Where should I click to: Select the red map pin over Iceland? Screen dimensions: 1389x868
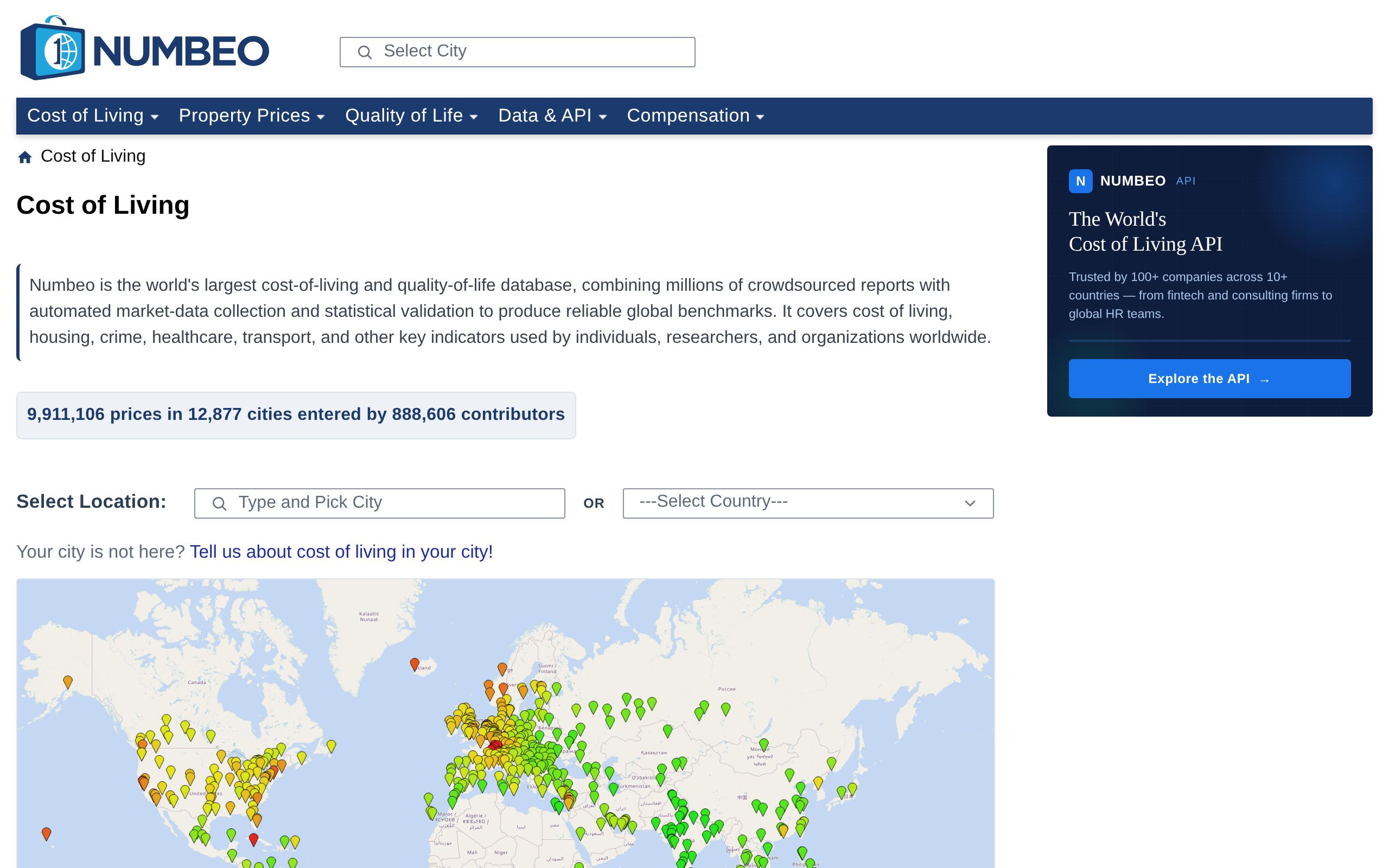pos(415,664)
